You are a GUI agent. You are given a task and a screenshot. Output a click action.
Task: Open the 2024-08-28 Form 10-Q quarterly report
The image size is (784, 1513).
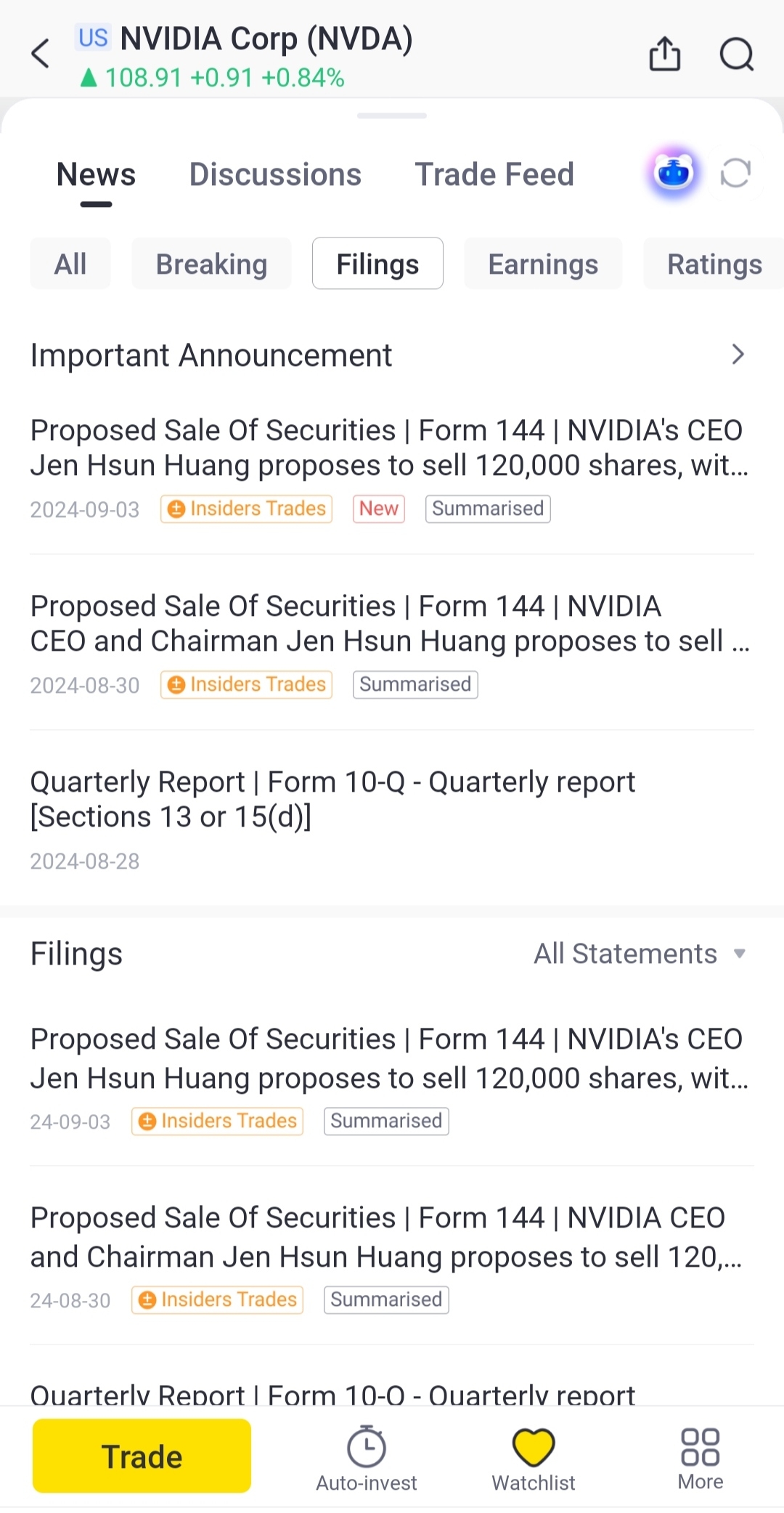pyautogui.click(x=332, y=799)
